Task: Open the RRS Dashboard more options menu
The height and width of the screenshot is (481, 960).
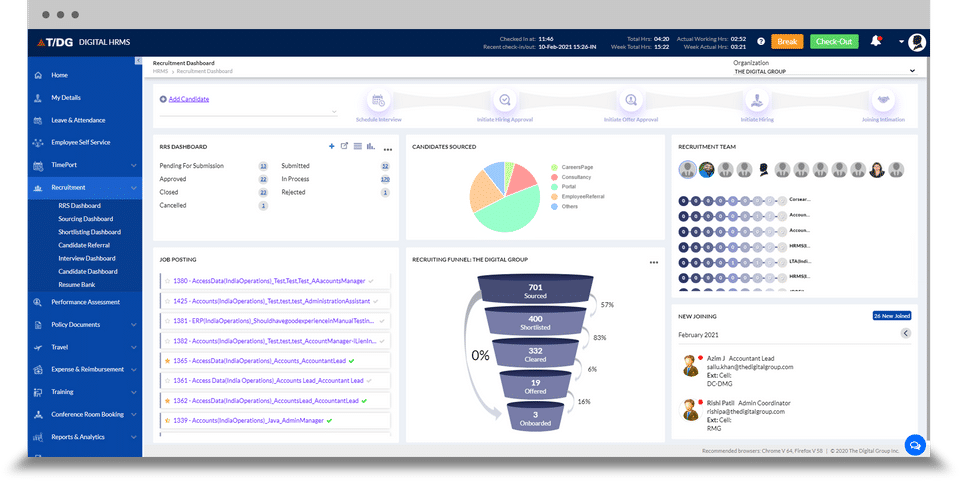Action: pyautogui.click(x=388, y=149)
